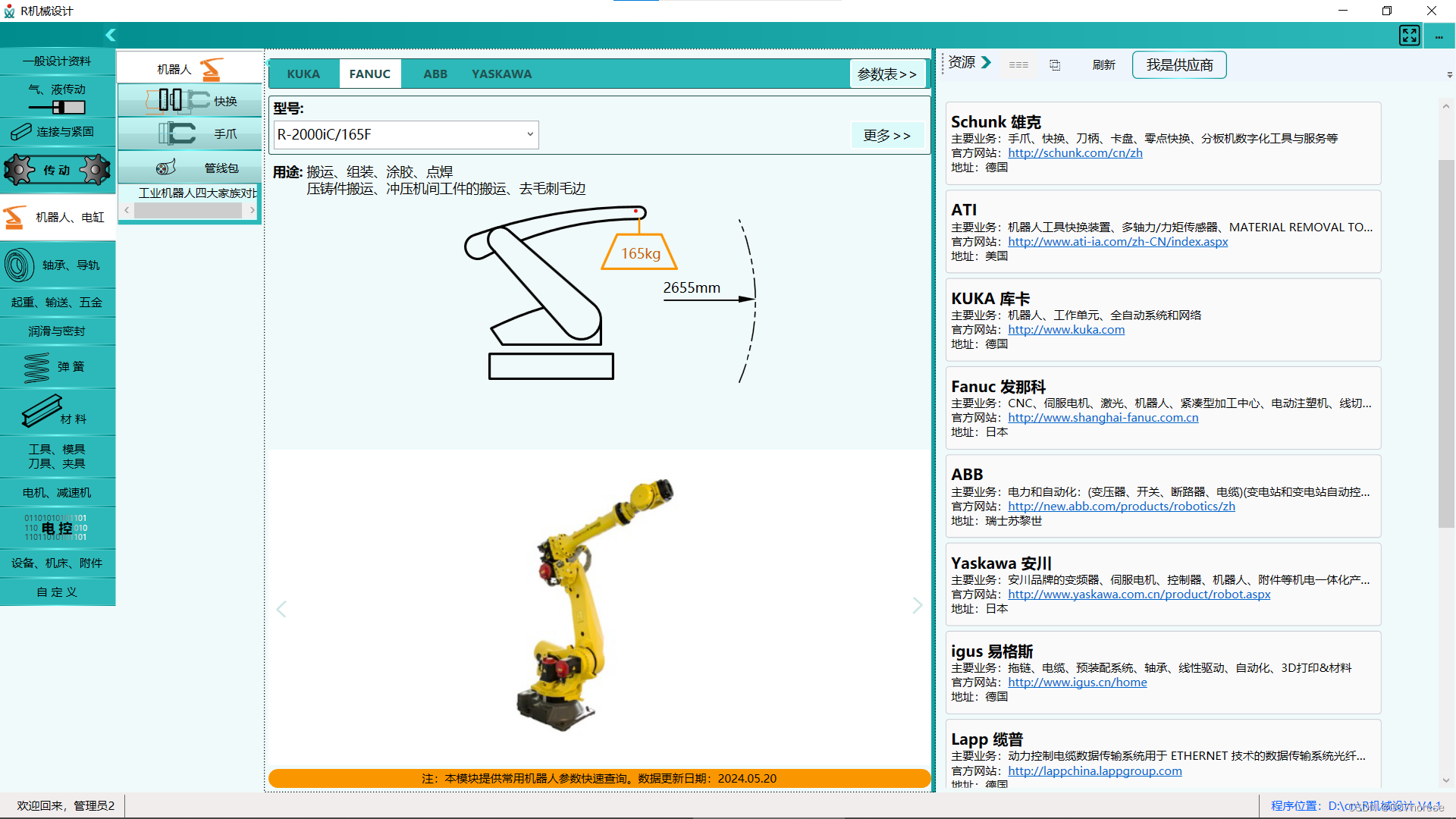Switch resource panel to list view icon

tap(1018, 65)
